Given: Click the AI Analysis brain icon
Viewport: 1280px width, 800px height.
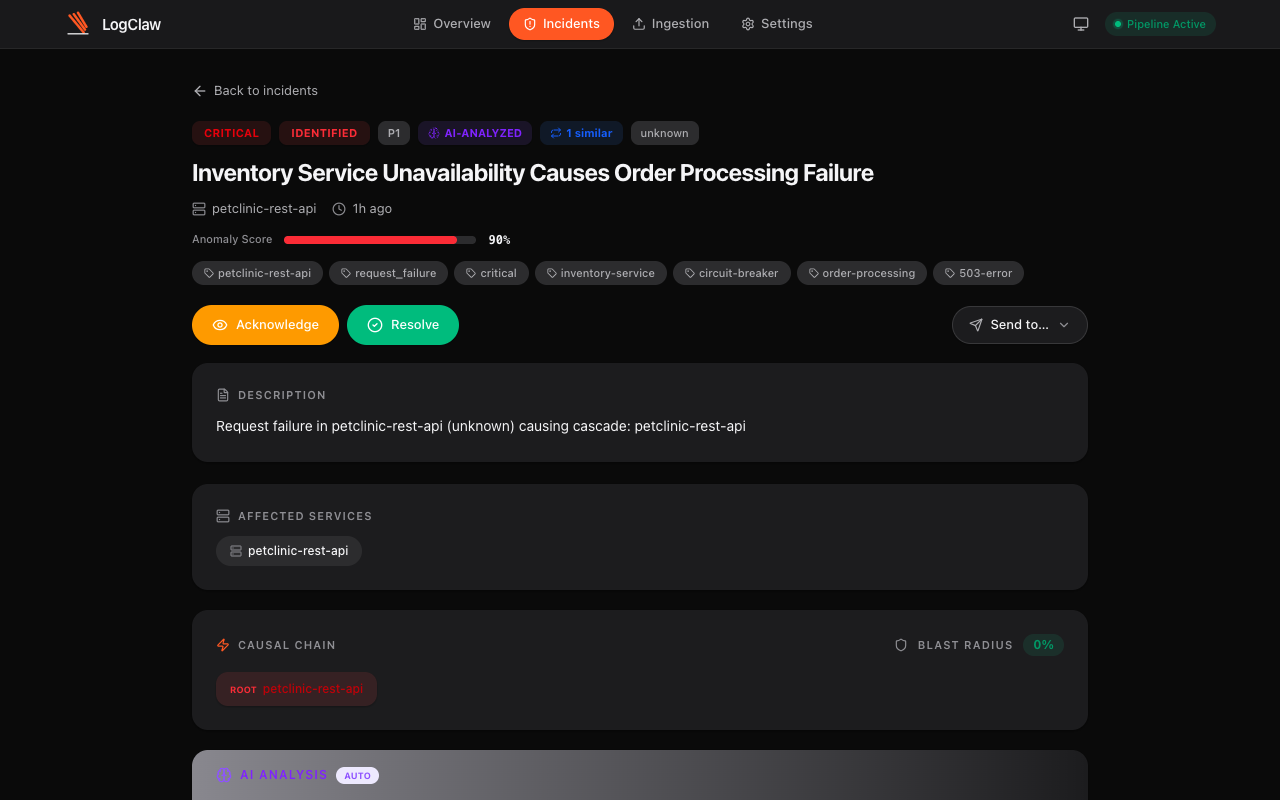Looking at the screenshot, I should pos(222,775).
